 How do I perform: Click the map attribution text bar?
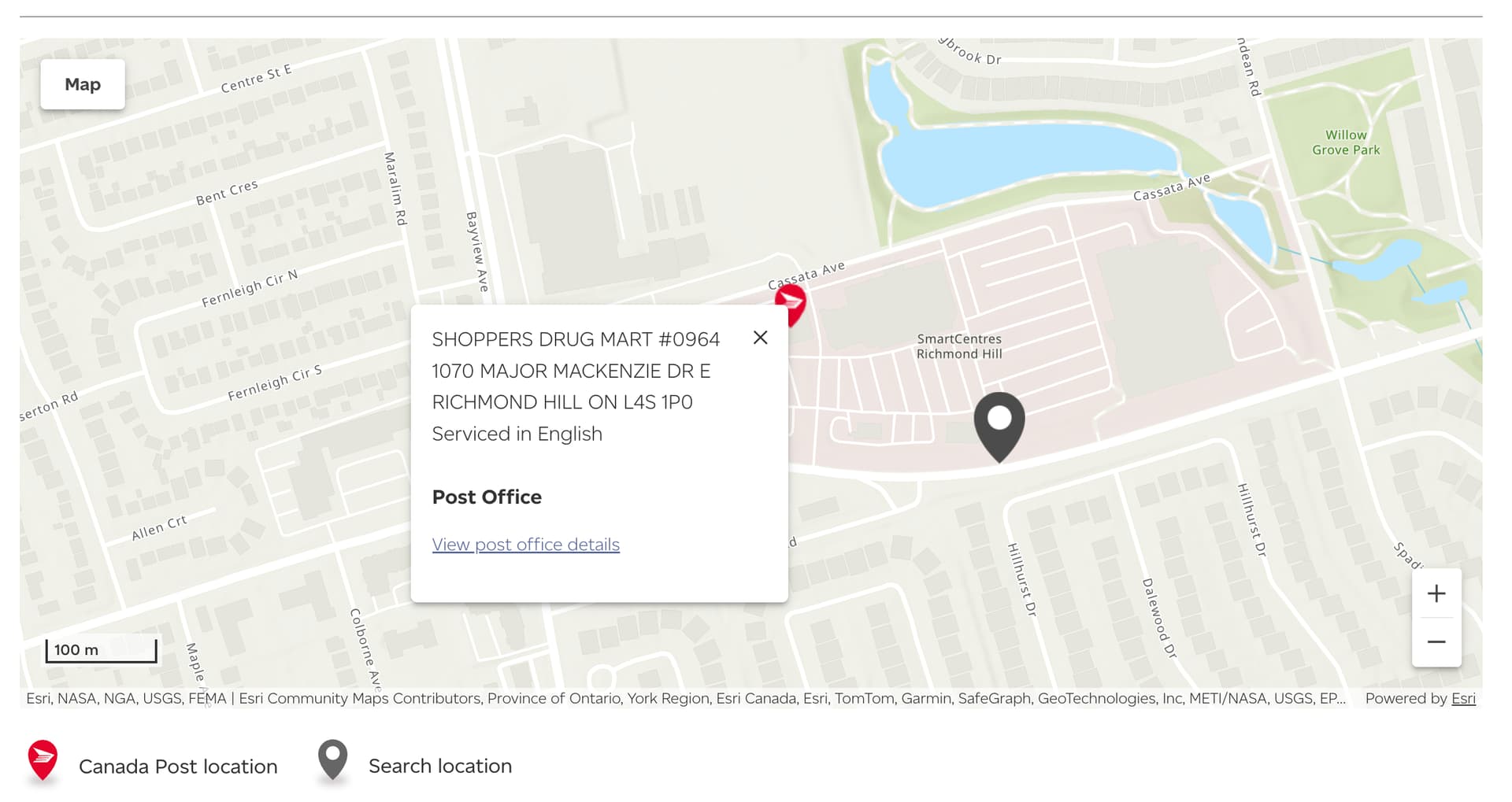click(685, 698)
